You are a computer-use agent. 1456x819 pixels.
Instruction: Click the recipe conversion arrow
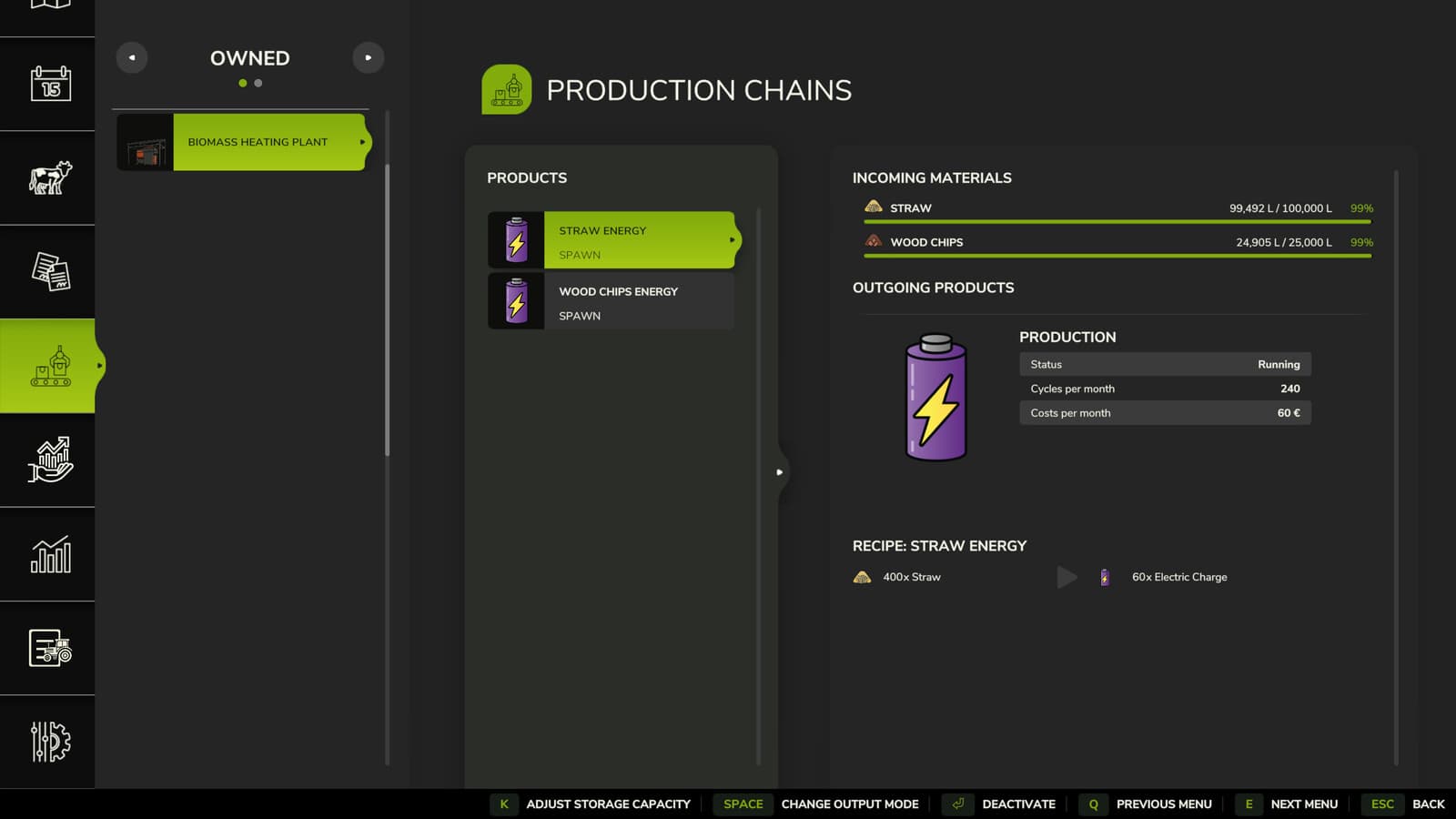click(1067, 577)
